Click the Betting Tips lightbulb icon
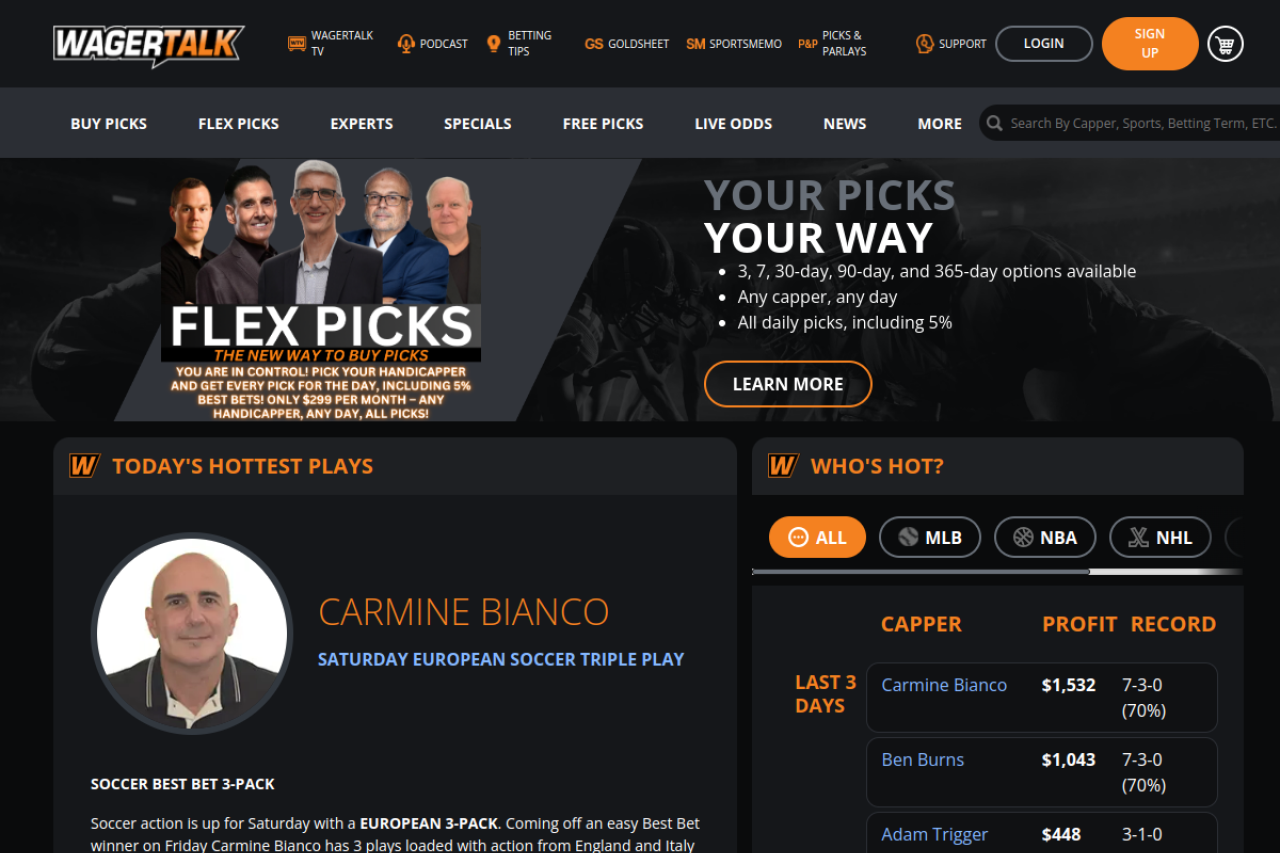This screenshot has width=1280, height=853. tap(493, 43)
